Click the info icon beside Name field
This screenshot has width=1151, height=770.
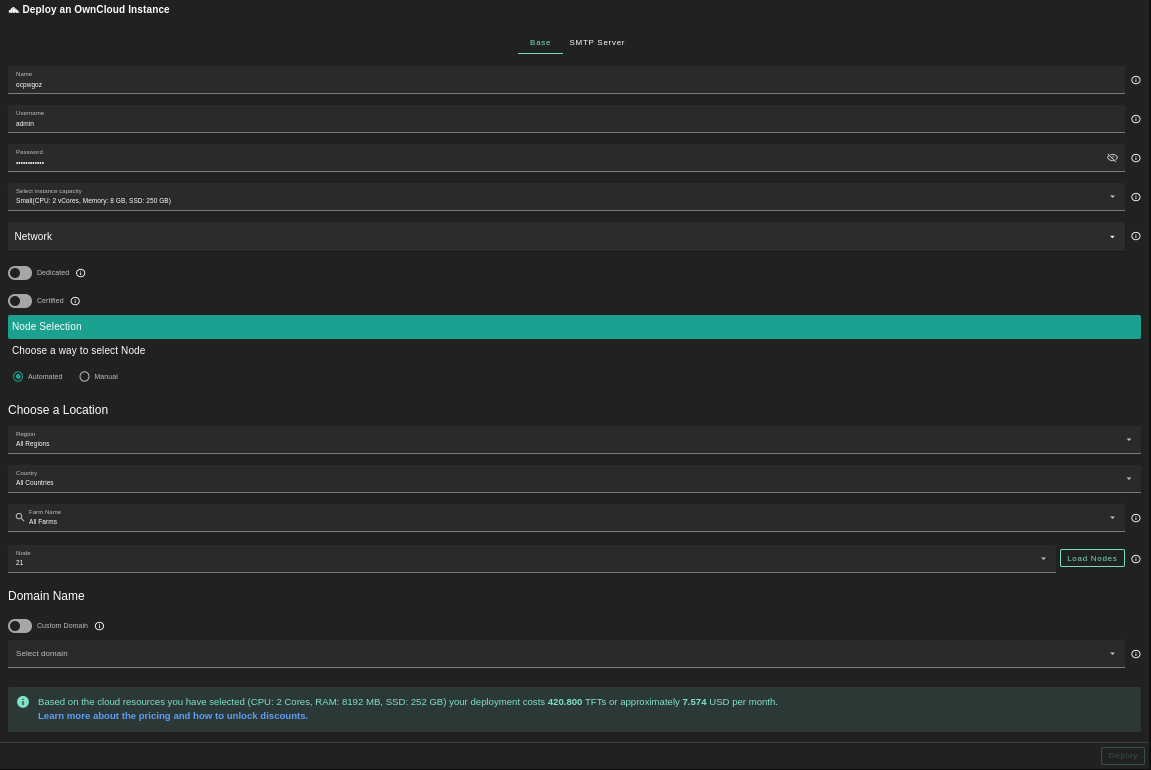tap(1135, 80)
